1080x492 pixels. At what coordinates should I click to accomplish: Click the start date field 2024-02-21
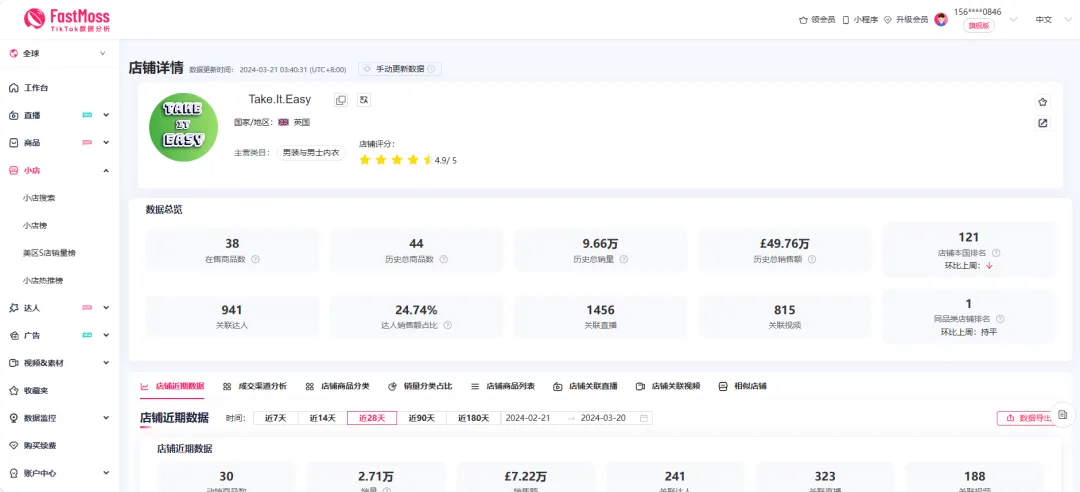coord(532,418)
